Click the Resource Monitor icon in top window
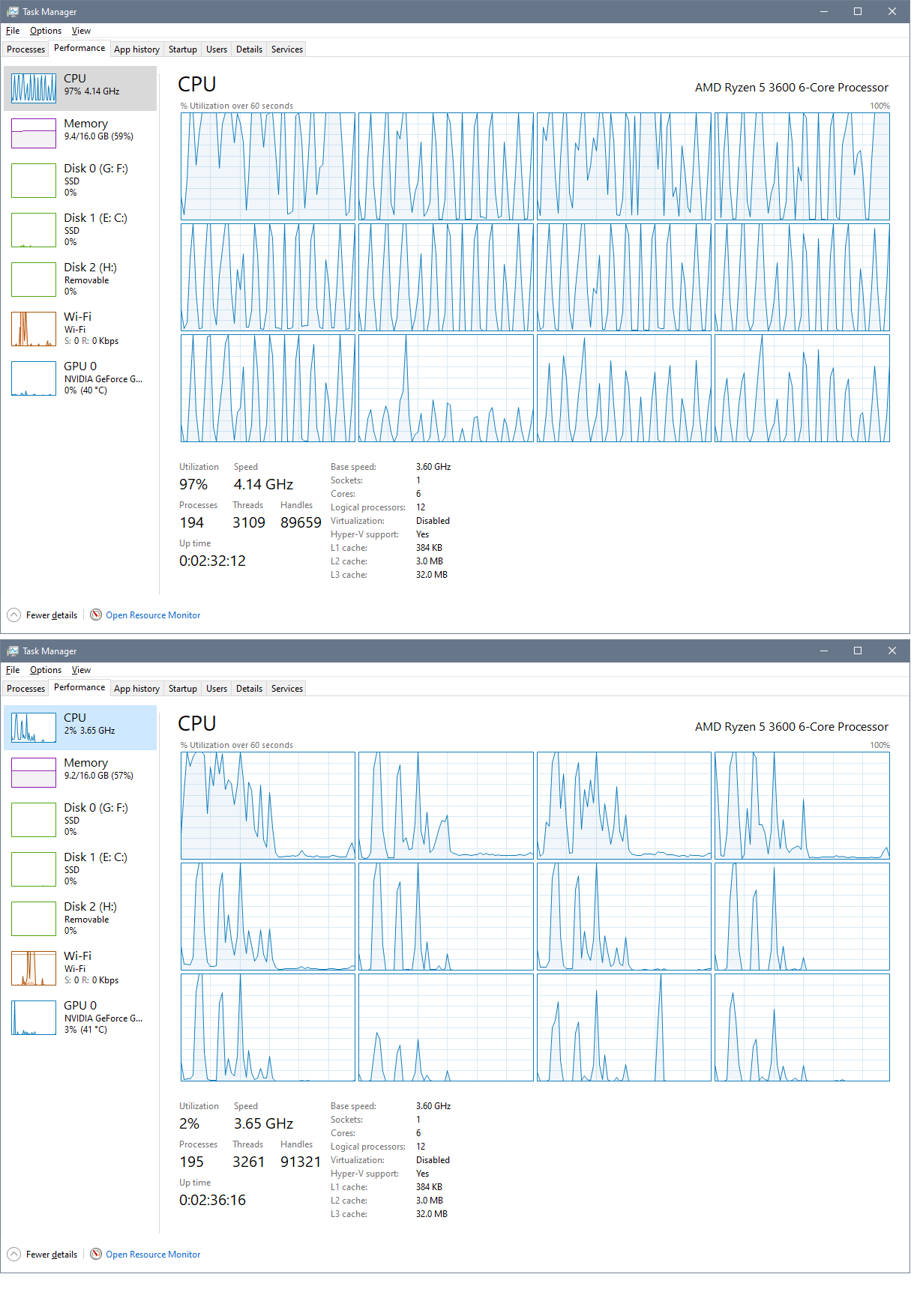This screenshot has width=911, height=1316. [x=96, y=615]
